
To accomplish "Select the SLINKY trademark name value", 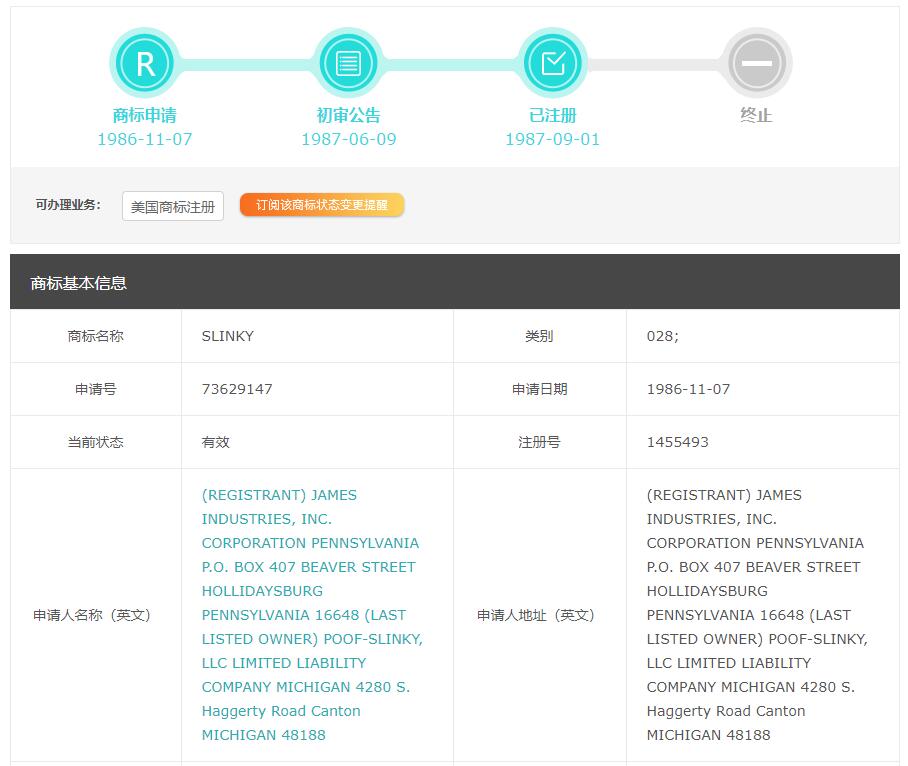I will click(228, 336).
